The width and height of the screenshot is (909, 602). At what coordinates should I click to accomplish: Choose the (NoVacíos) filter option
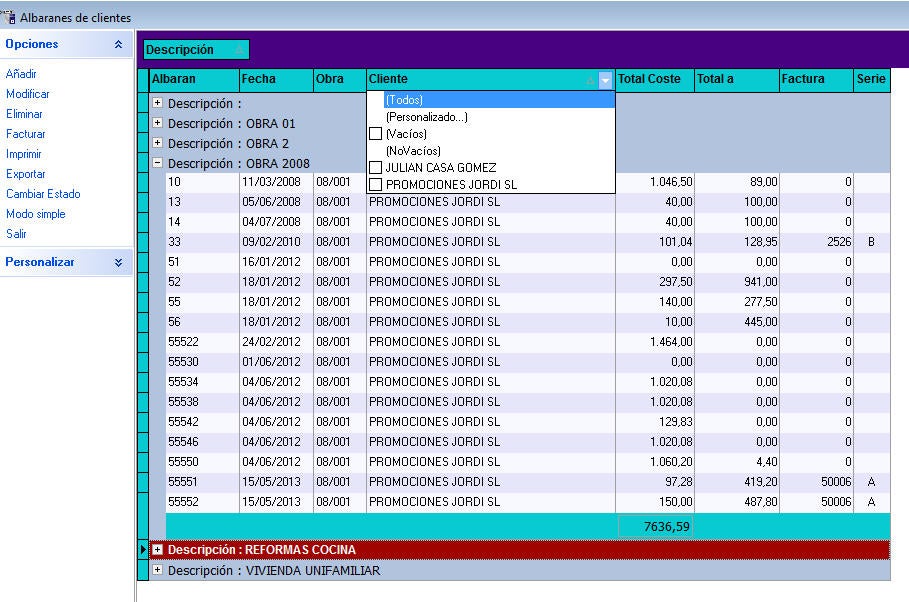pyautogui.click(x=413, y=151)
